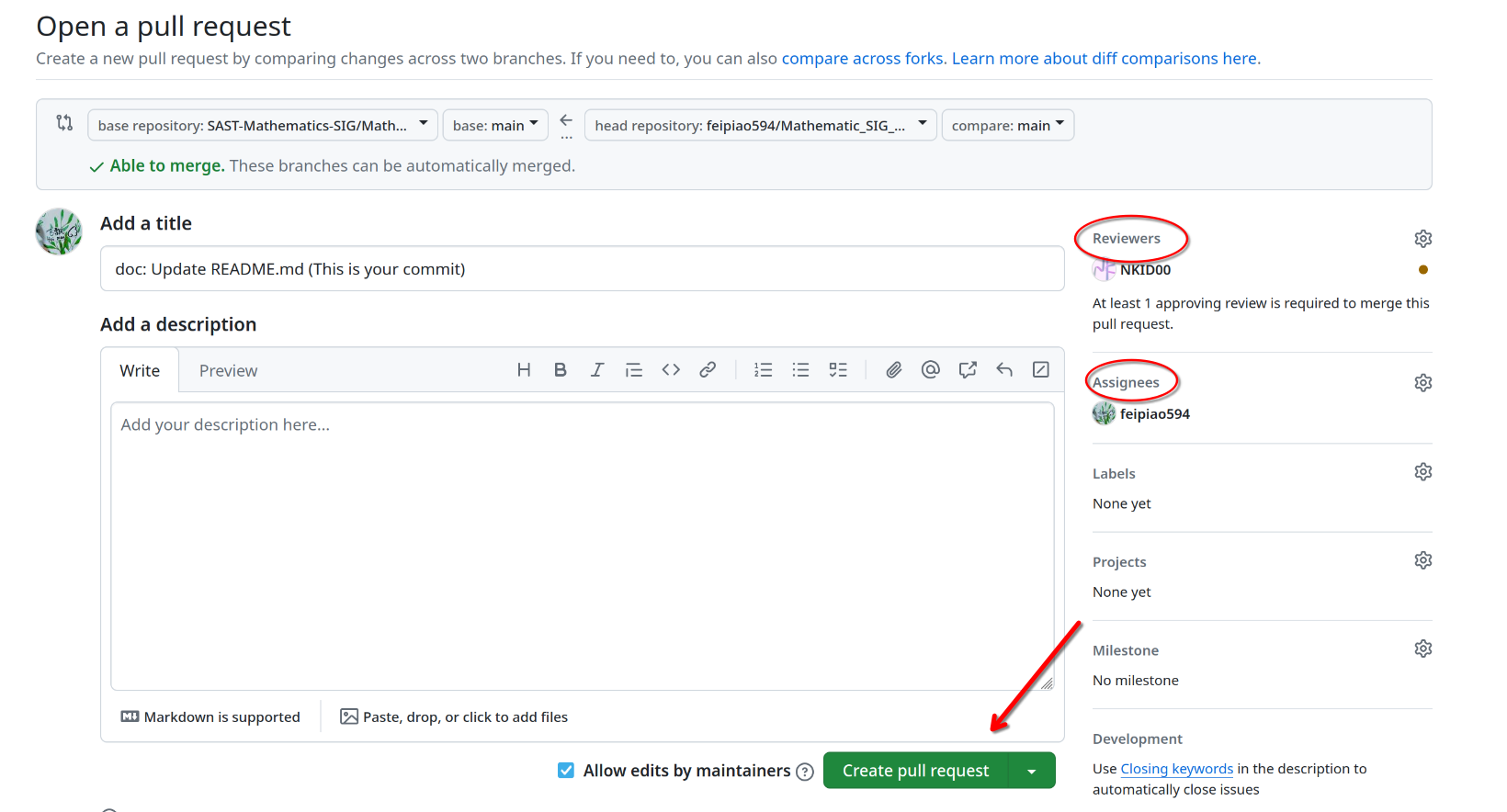Insert a quote block
This screenshot has width=1507, height=812.
click(634, 370)
